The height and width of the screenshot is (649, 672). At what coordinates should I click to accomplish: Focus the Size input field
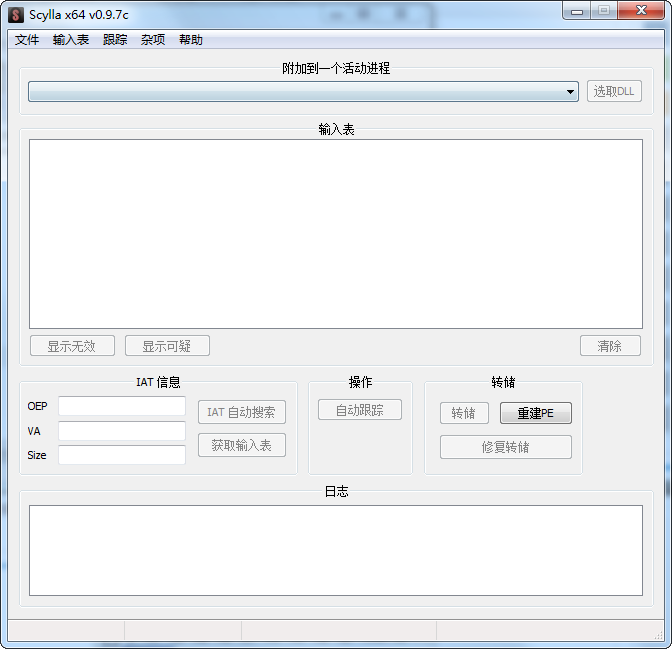[122, 455]
